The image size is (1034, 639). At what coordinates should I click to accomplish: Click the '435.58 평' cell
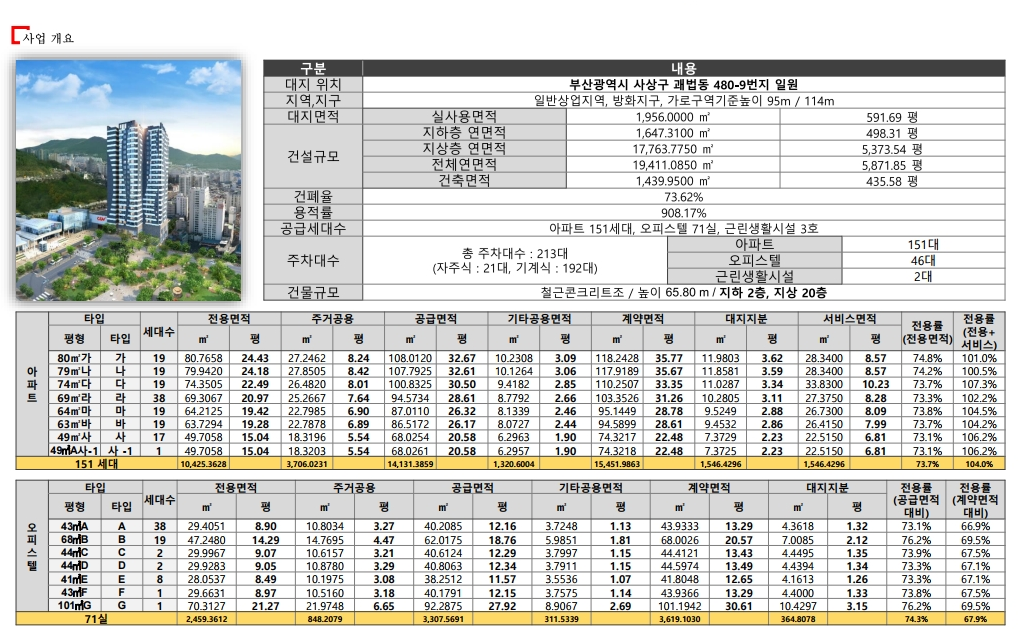[x=892, y=181]
